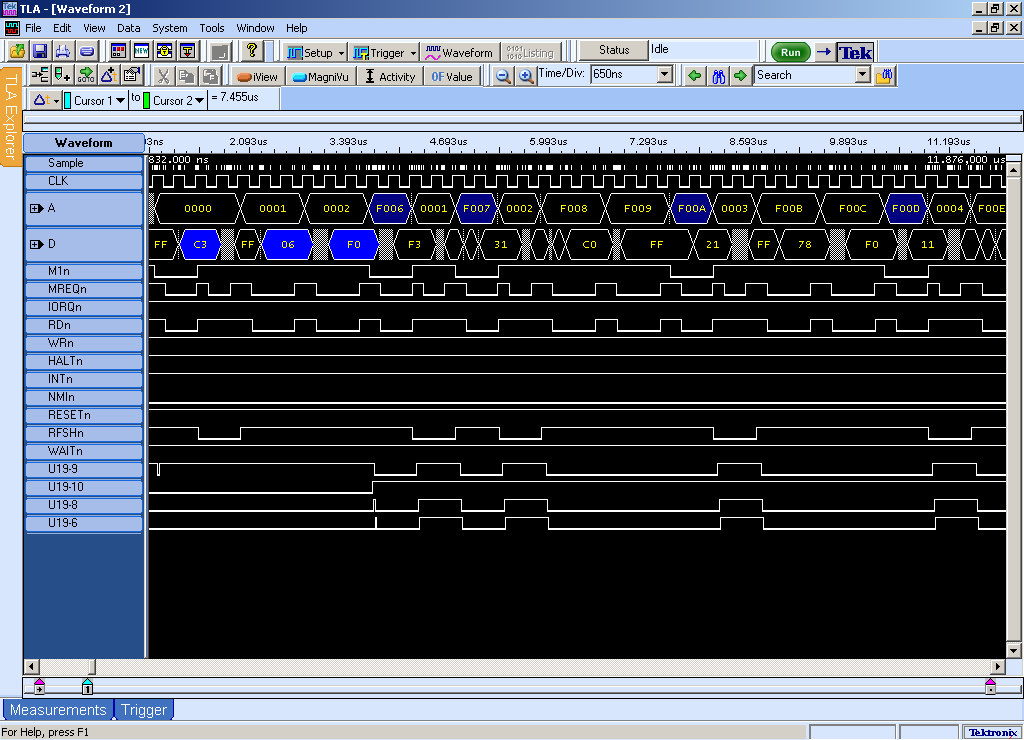Open the waveform properties icon
The width and height of the screenshot is (1024, 740).
pyautogui.click(x=132, y=76)
